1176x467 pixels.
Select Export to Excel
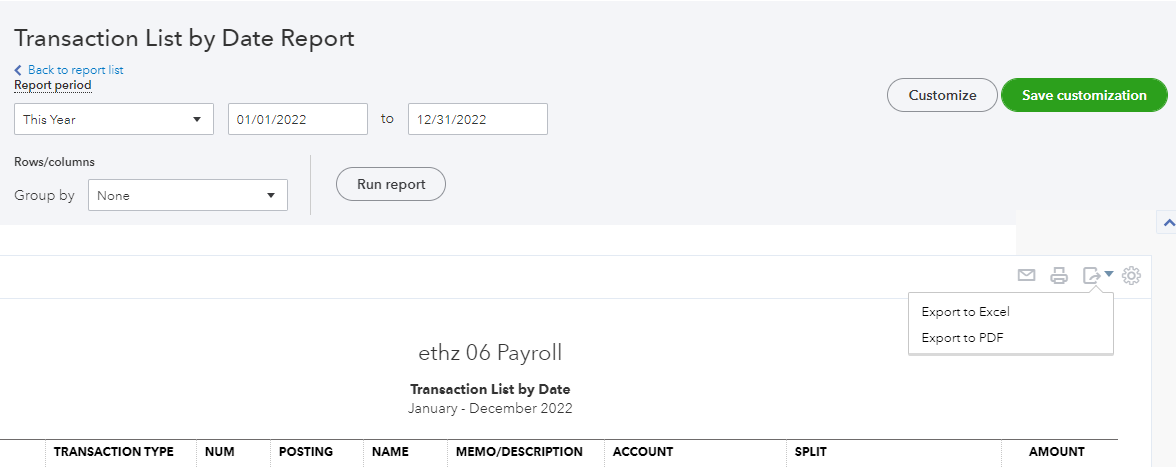pos(965,312)
